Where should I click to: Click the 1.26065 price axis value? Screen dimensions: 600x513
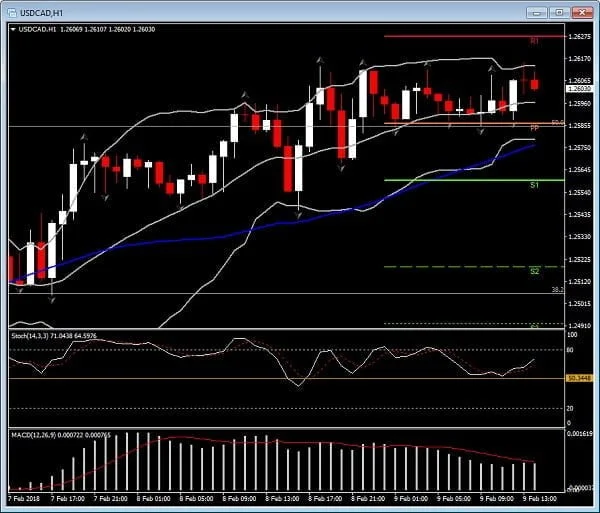pos(580,81)
